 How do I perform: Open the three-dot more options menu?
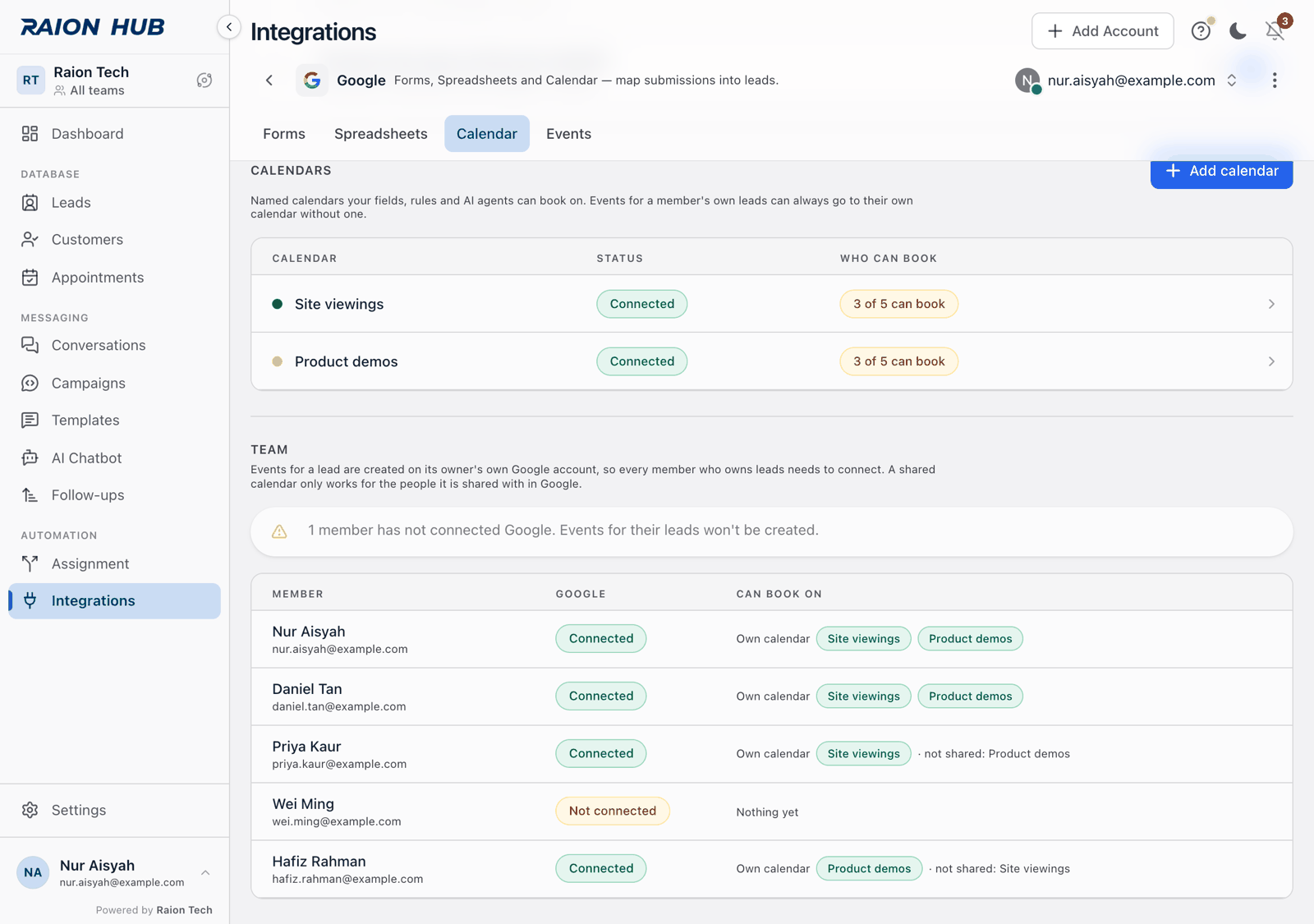pyautogui.click(x=1275, y=80)
